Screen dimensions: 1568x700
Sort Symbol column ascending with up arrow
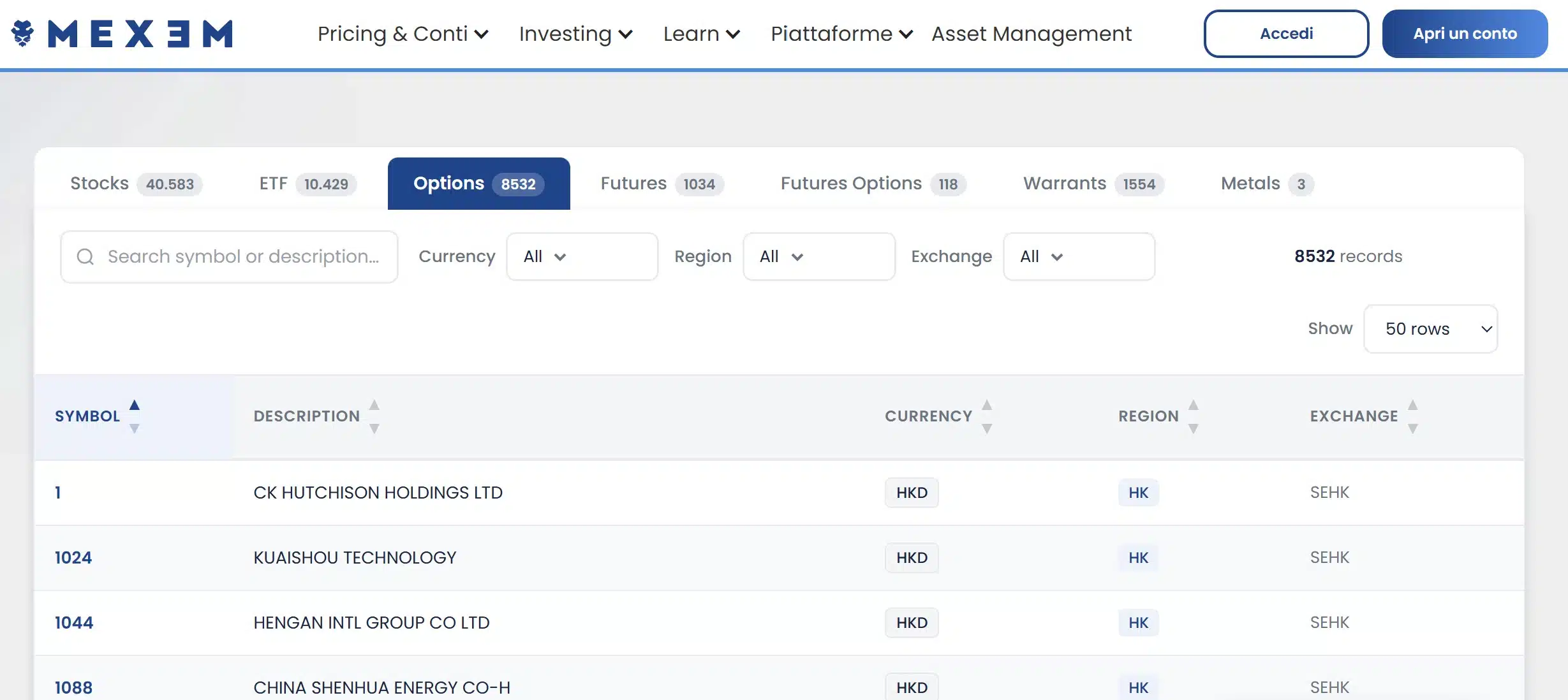click(x=135, y=404)
